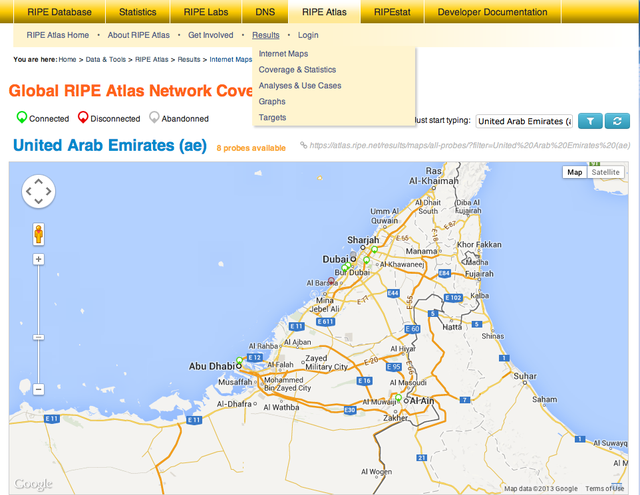Pan the map right with the arrow control
Screen dimensions: 640x495
coord(48,191)
